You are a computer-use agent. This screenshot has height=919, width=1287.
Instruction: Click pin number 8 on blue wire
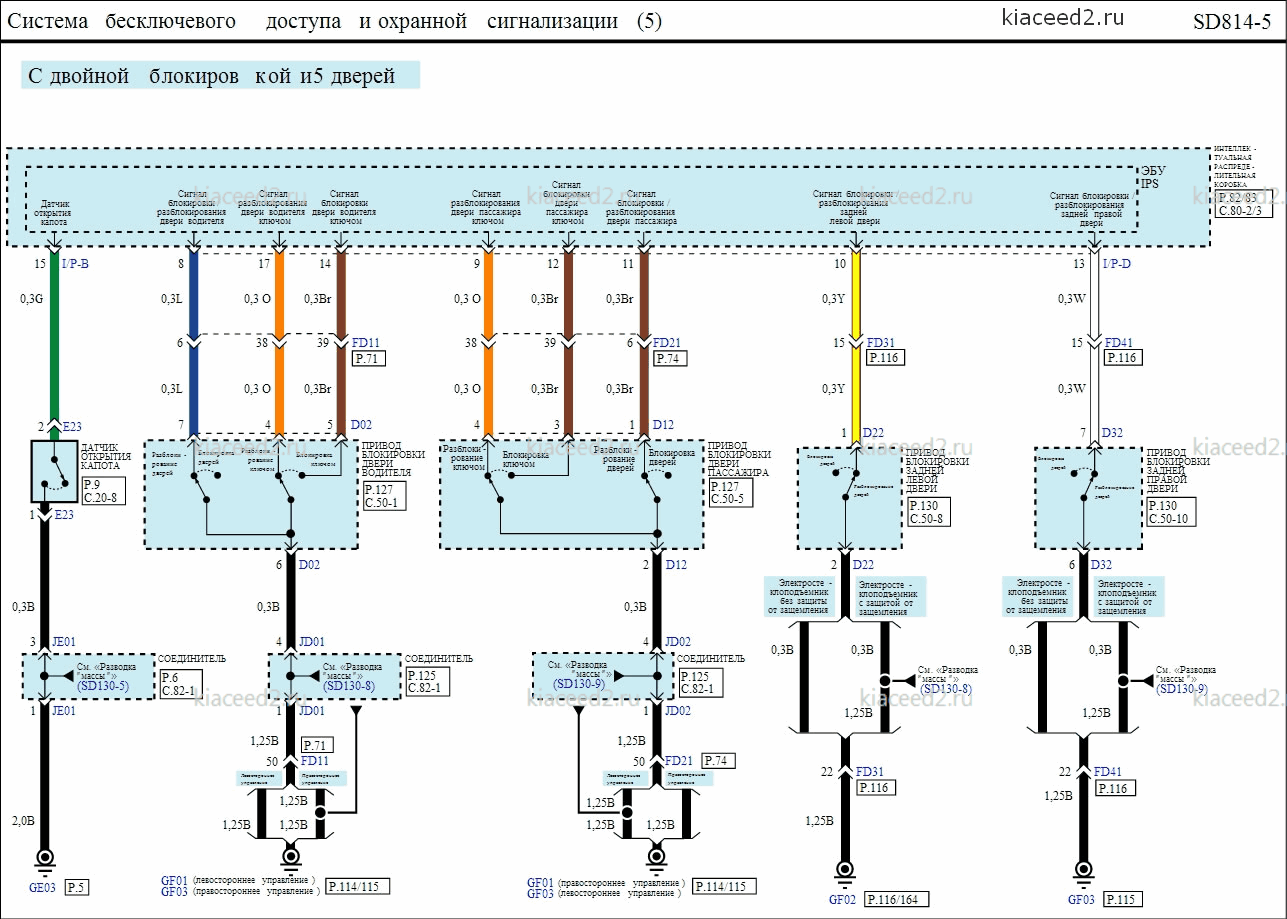click(181, 264)
